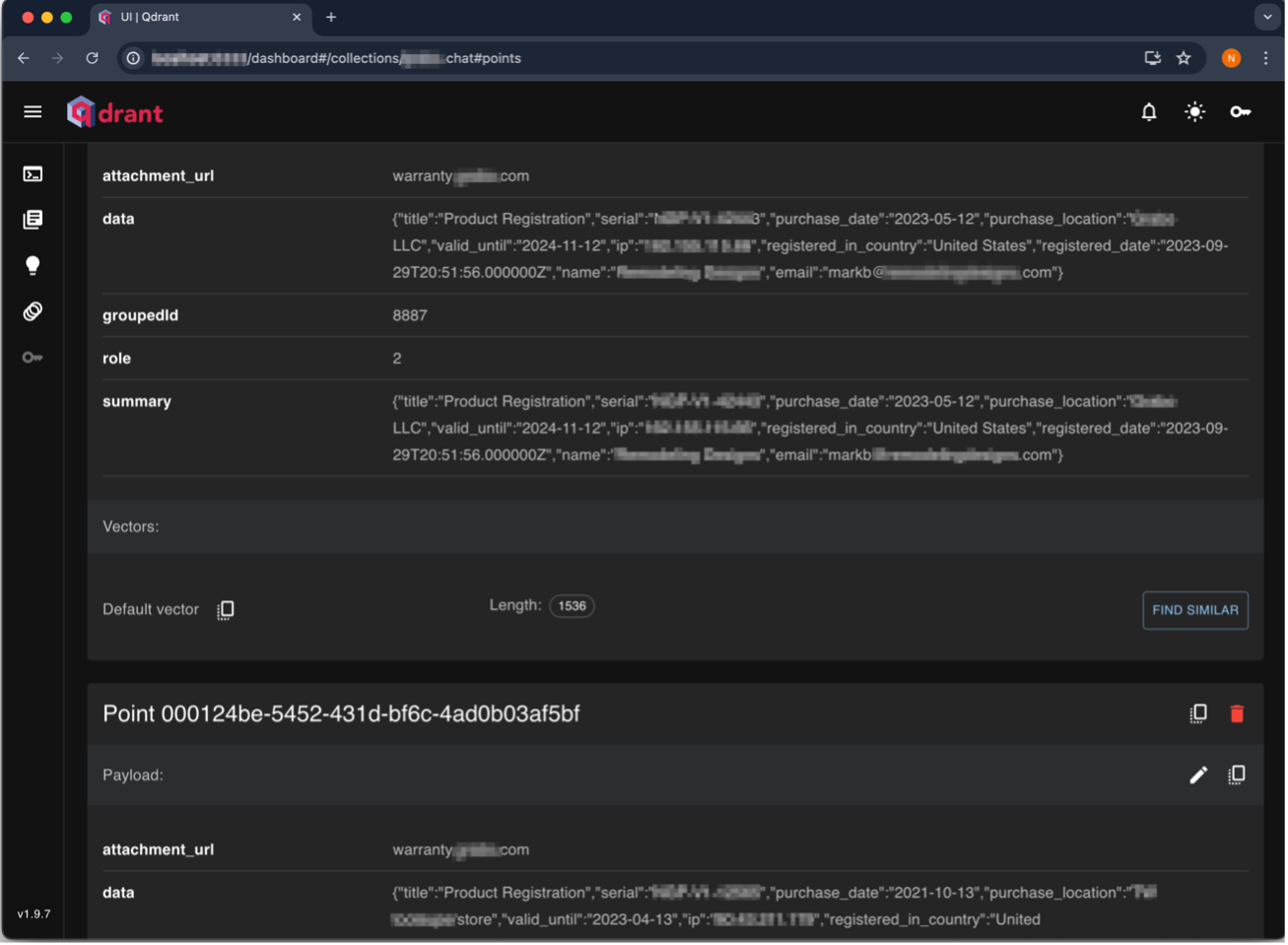Click the v1.9.7 version label
This screenshot has width=1288, height=945.
tap(34, 914)
